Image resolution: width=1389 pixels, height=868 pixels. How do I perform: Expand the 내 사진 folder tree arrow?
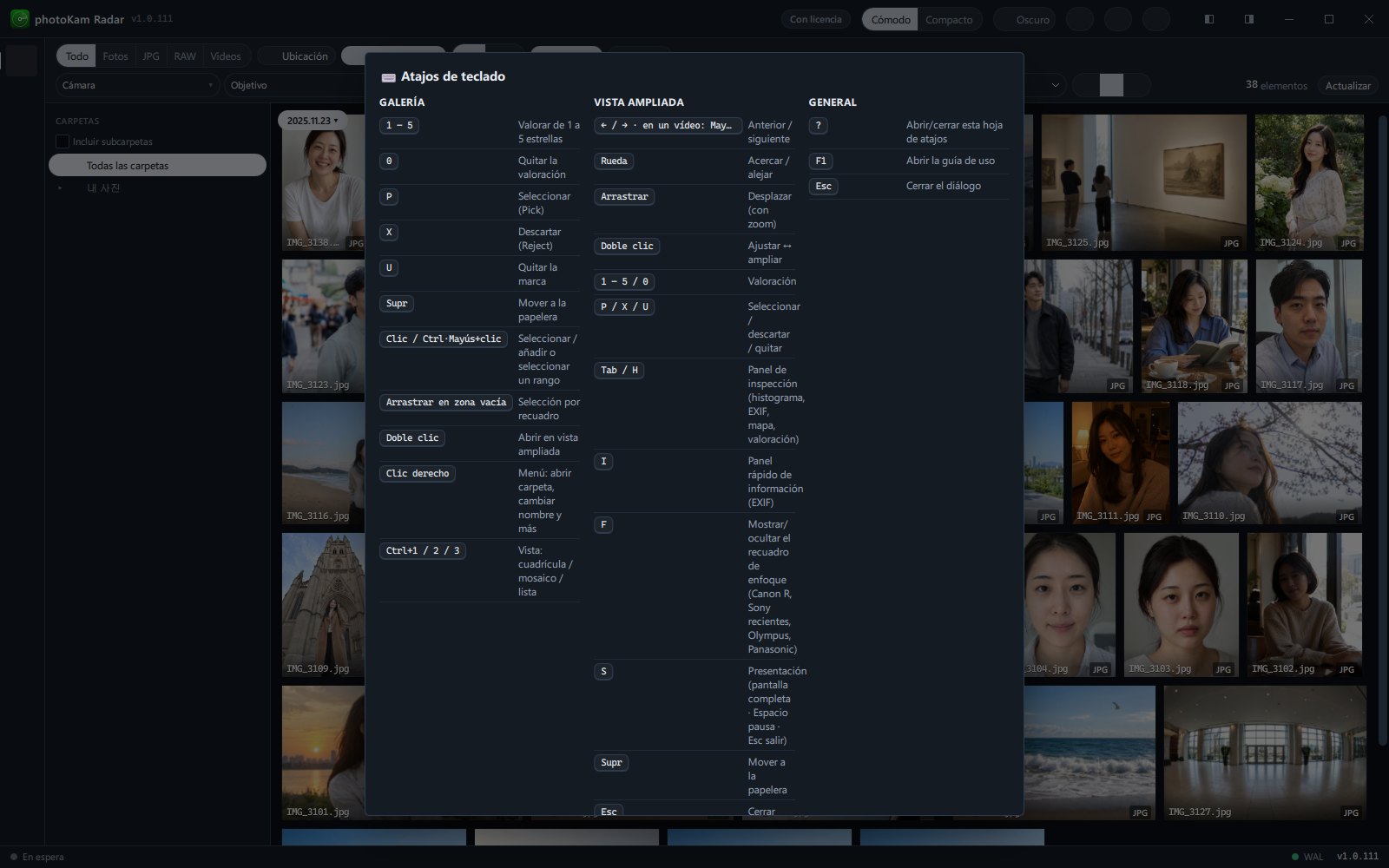(x=60, y=188)
